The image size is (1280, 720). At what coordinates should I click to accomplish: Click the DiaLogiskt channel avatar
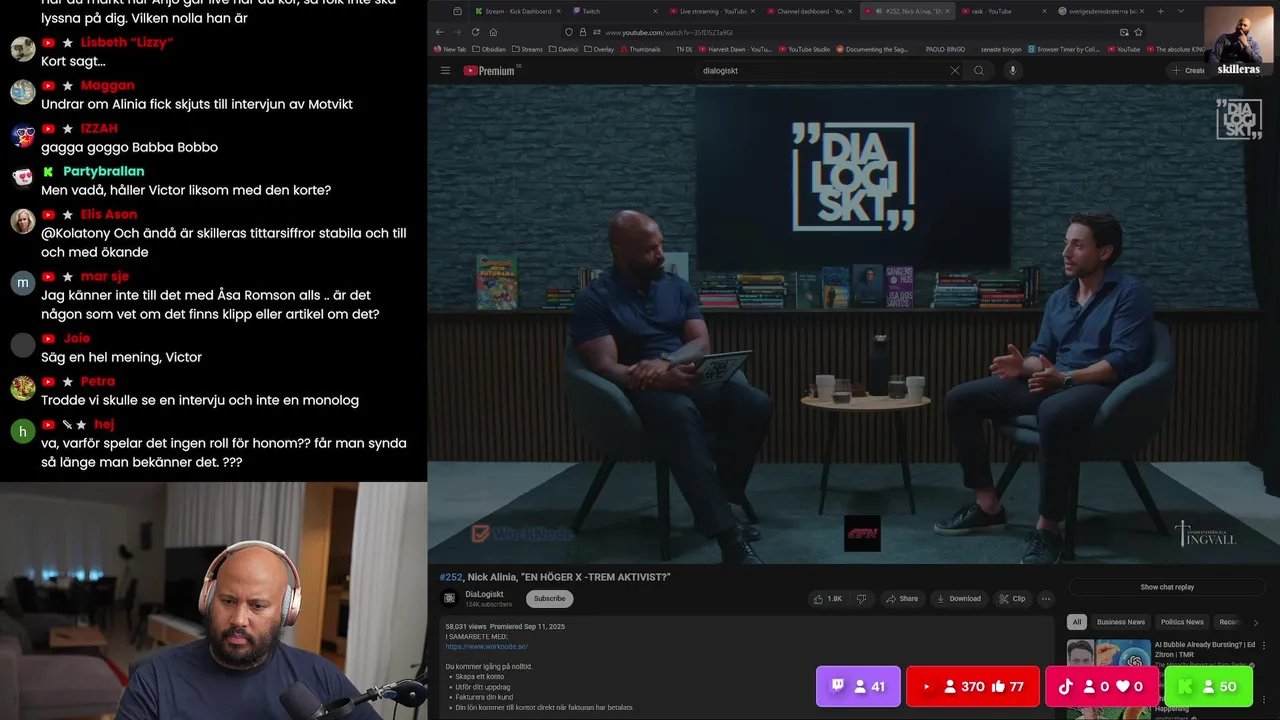[450, 598]
